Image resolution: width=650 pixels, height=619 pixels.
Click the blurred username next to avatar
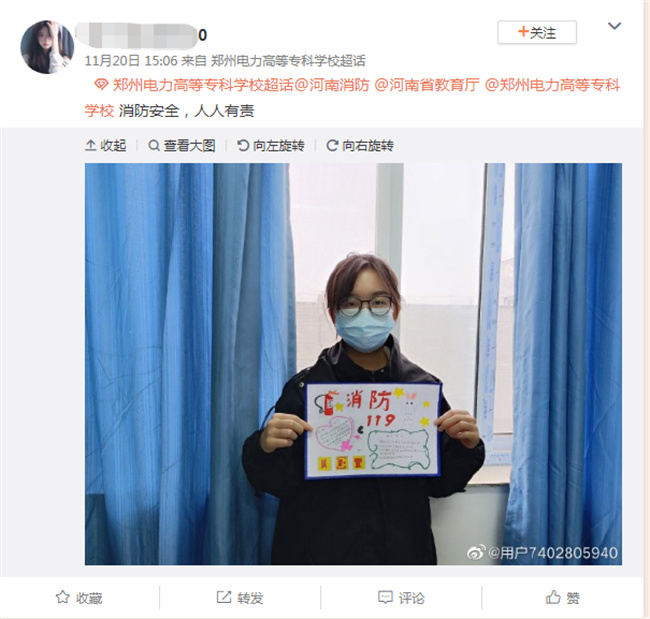pyautogui.click(x=141, y=36)
